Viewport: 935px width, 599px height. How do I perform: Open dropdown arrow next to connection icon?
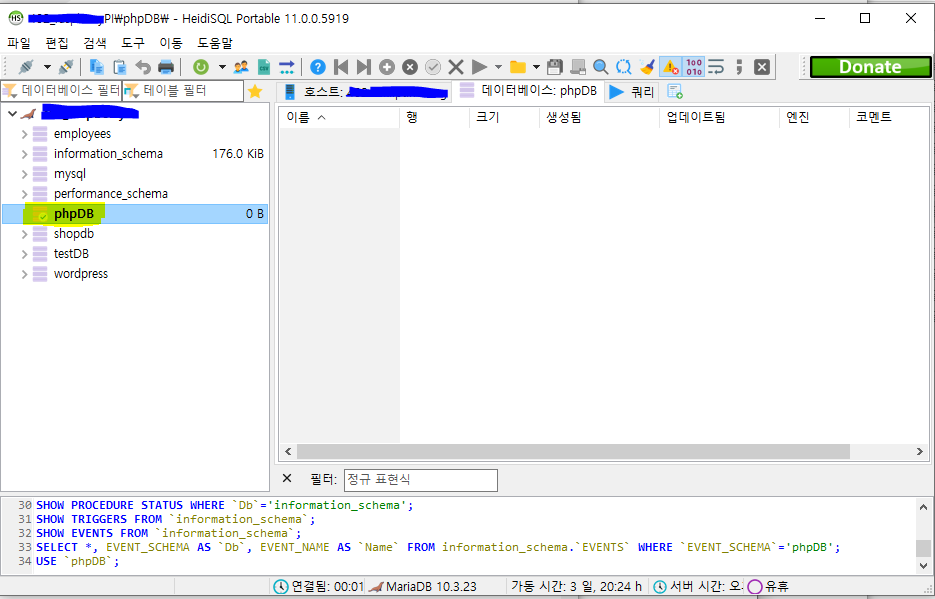(47, 67)
